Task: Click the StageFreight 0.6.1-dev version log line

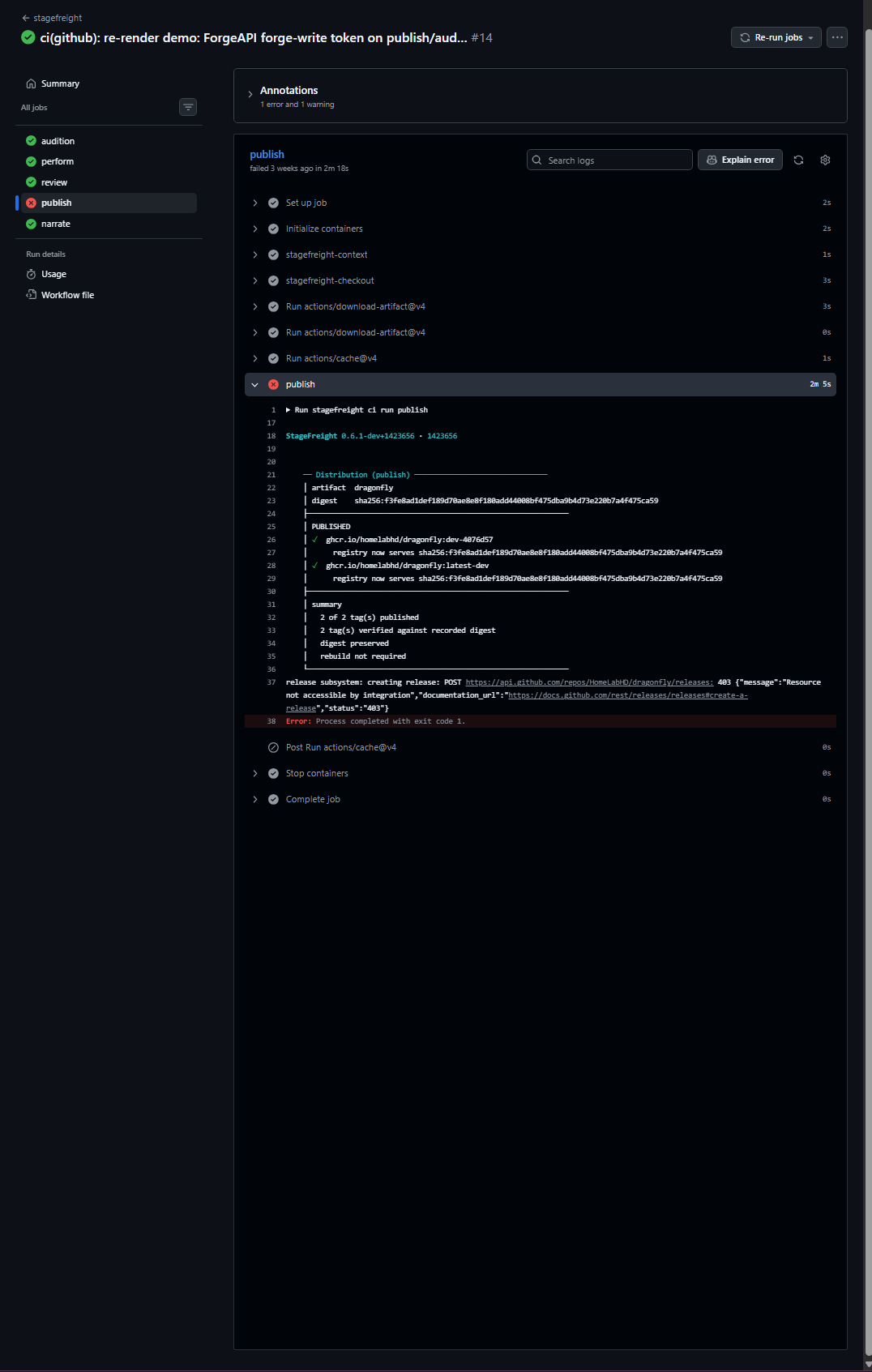Action: pyautogui.click(x=371, y=436)
